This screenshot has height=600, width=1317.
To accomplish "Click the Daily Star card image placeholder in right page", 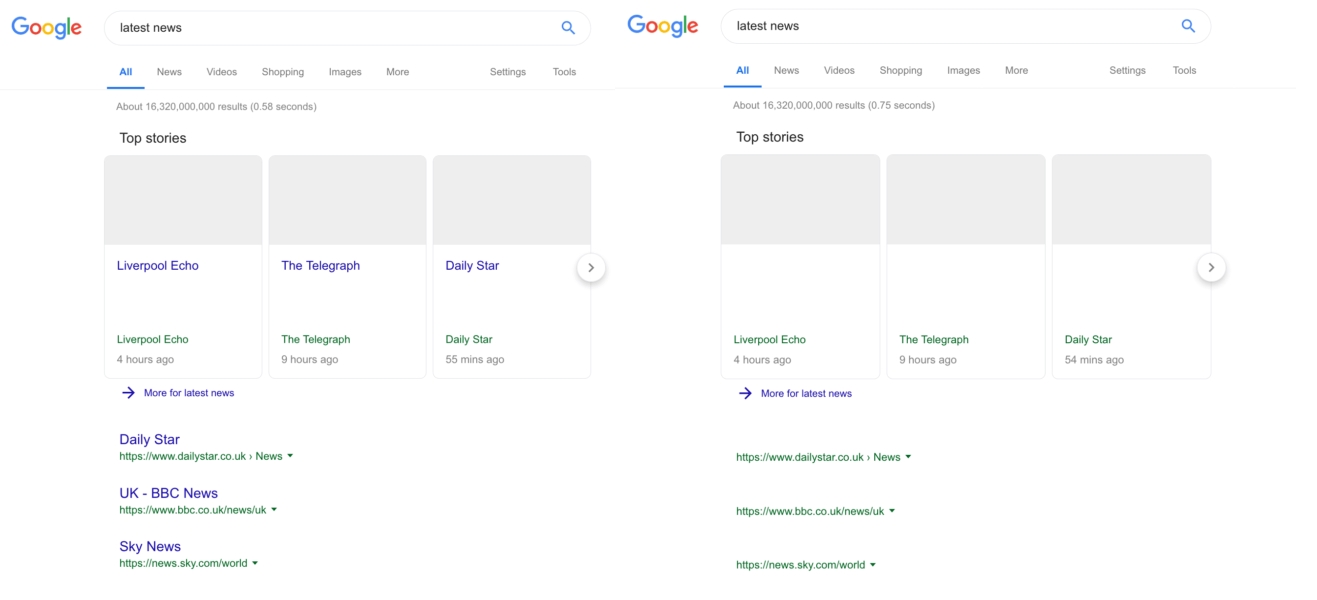I will [x=1132, y=200].
